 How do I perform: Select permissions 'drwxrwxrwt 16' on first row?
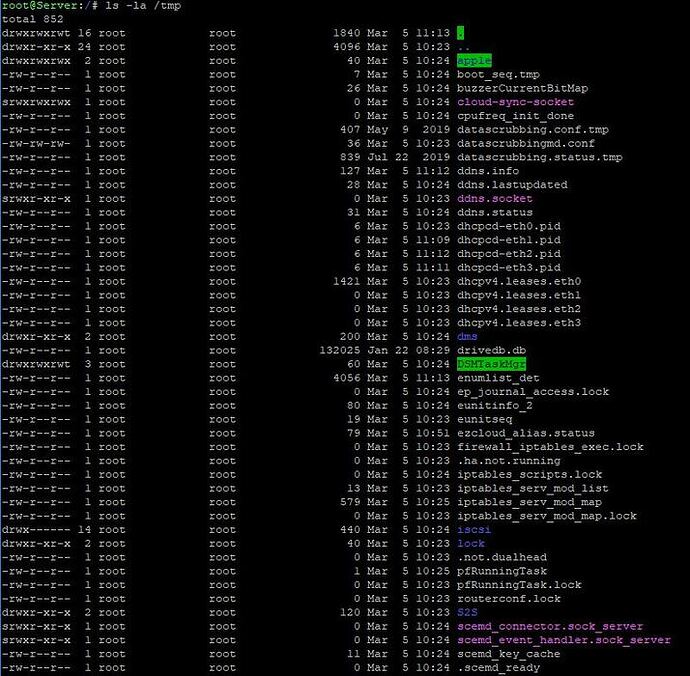click(x=46, y=33)
